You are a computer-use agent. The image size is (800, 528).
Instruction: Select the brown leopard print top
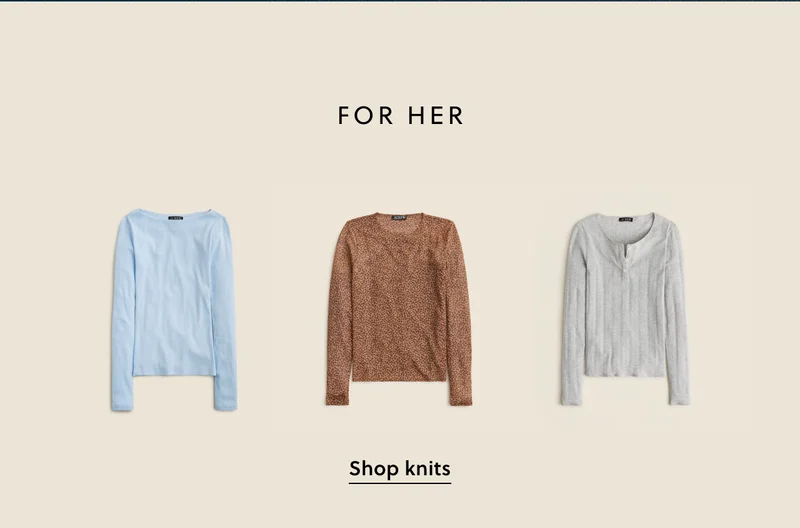398,309
